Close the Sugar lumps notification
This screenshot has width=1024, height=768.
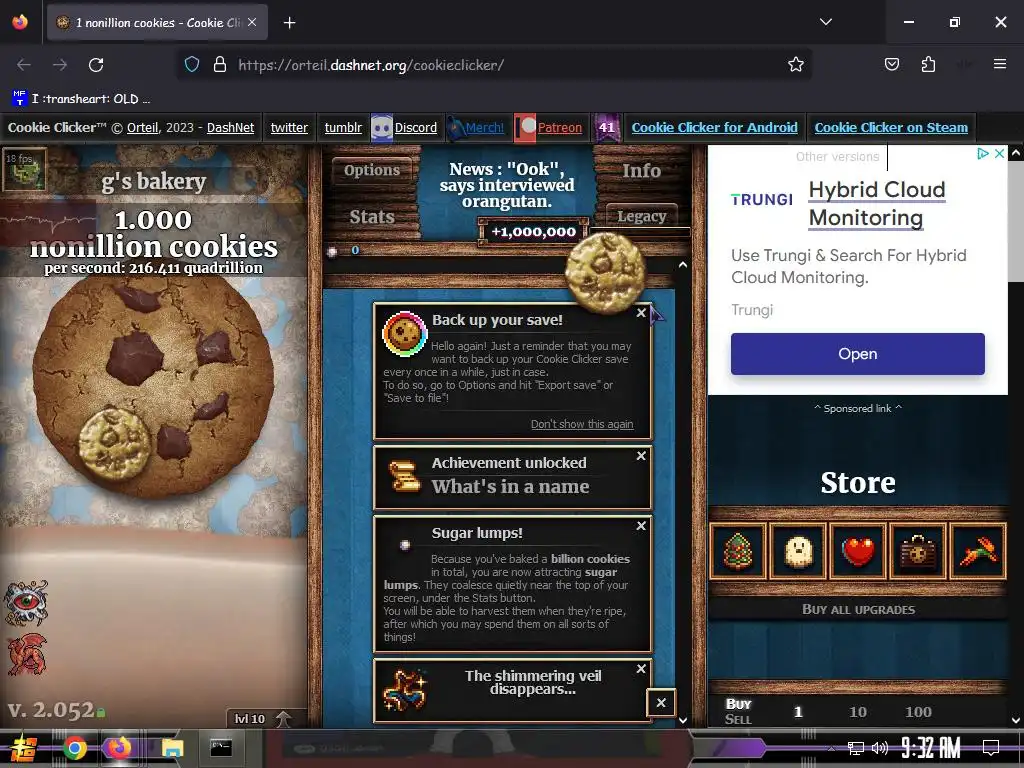[x=641, y=526]
